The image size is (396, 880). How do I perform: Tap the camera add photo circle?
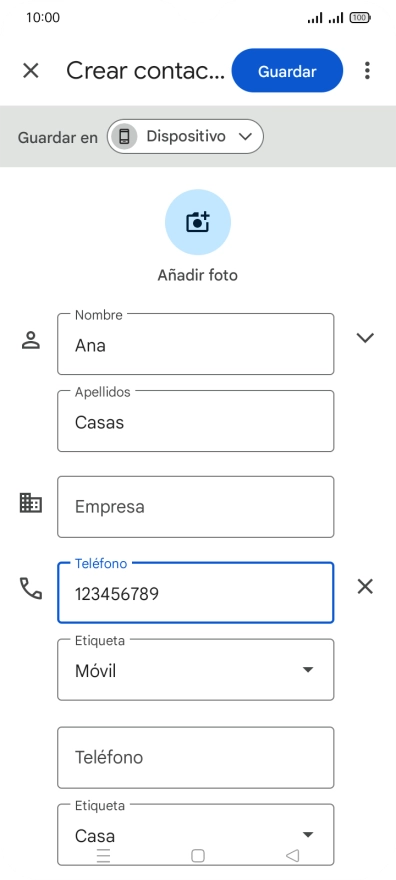point(197,222)
